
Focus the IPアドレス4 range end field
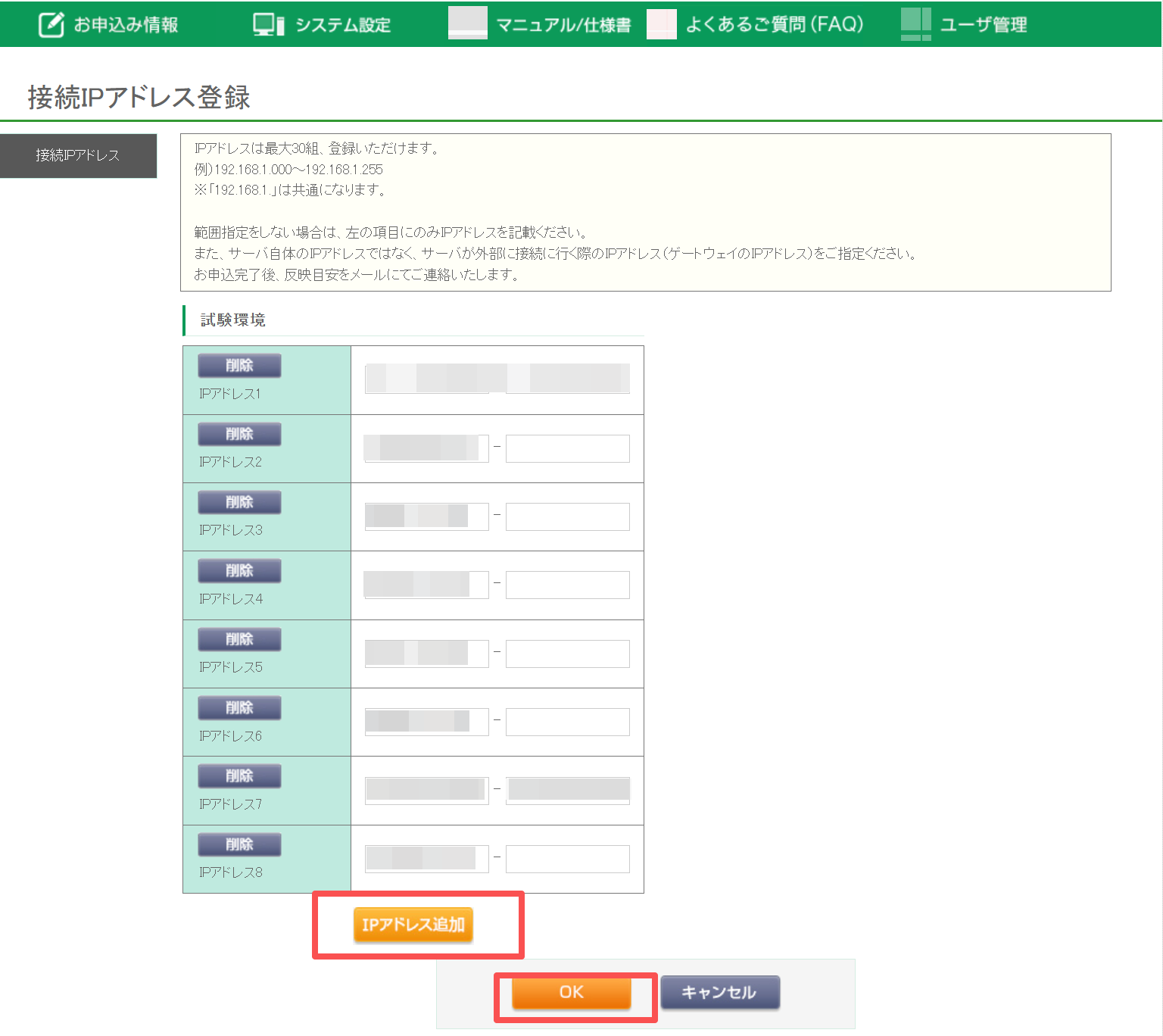[568, 585]
